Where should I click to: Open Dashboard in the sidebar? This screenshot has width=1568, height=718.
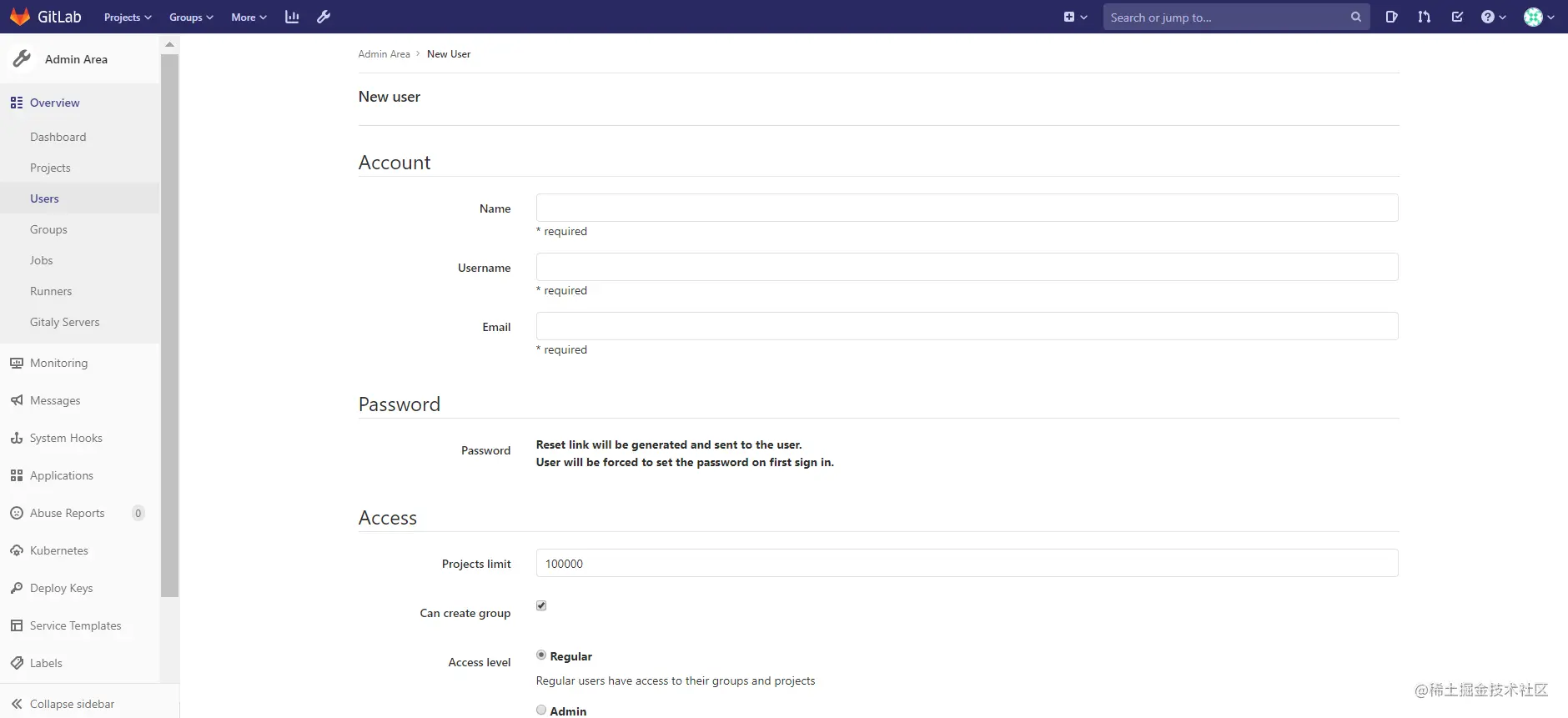(58, 137)
